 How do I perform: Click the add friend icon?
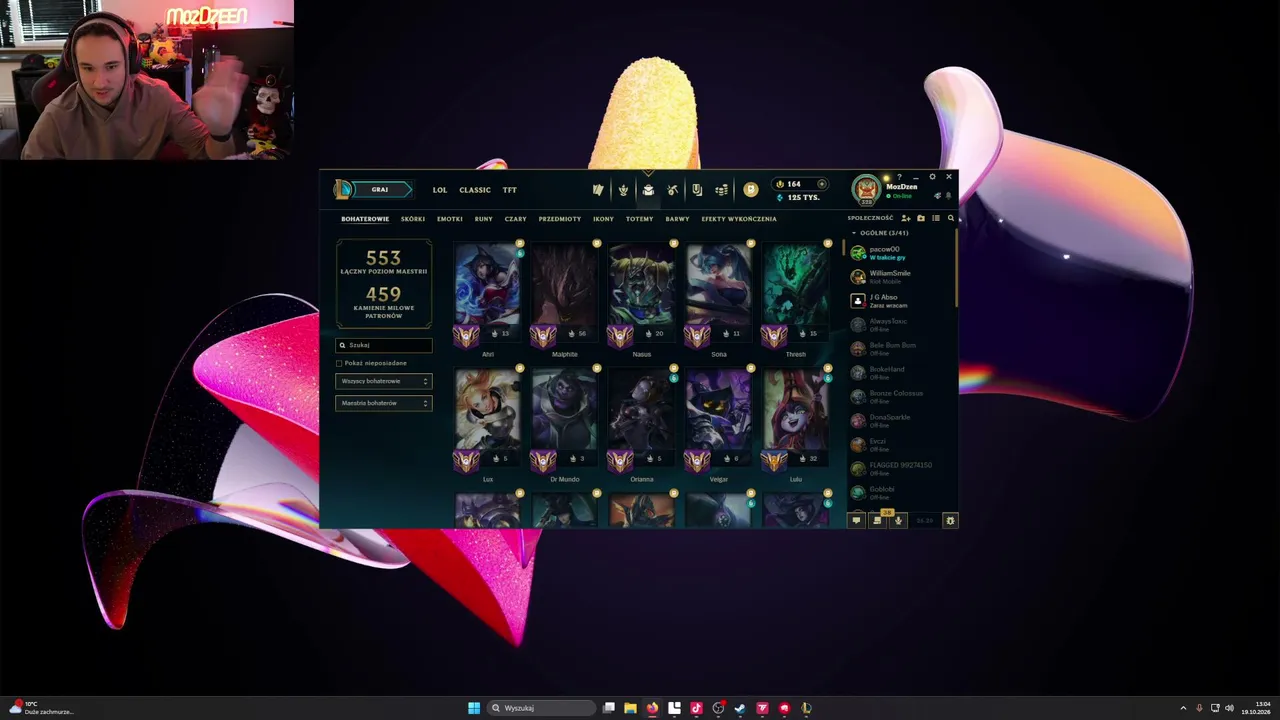[906, 218]
